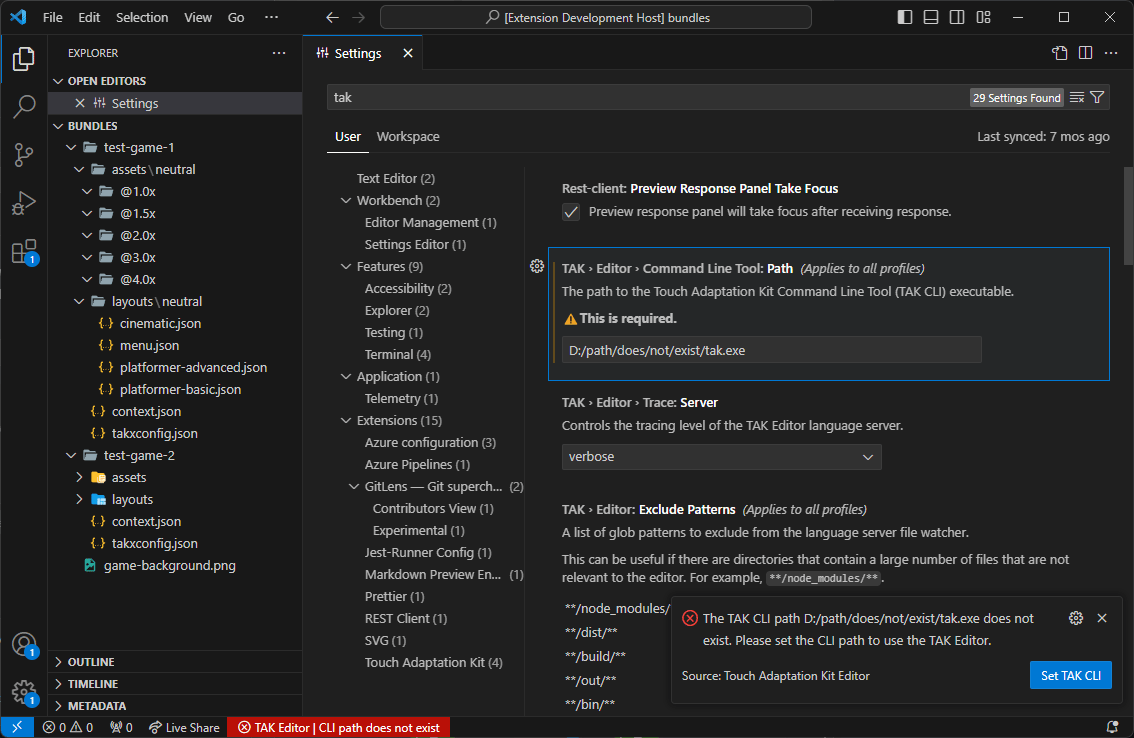This screenshot has height=738, width=1134.
Task: Toggle primary side bar layout icon
Action: [x=905, y=17]
